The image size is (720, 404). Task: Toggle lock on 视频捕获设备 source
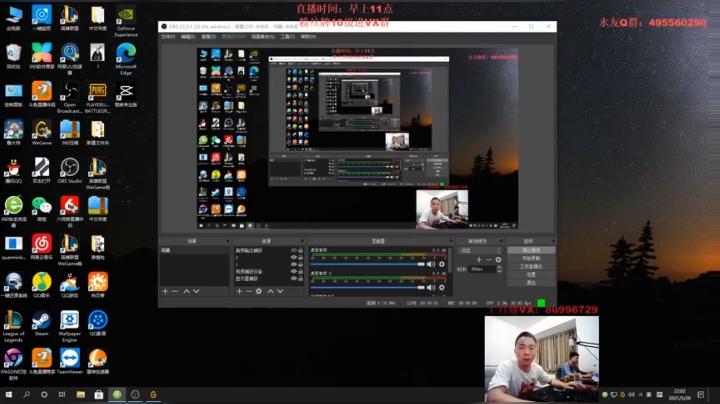[301, 271]
